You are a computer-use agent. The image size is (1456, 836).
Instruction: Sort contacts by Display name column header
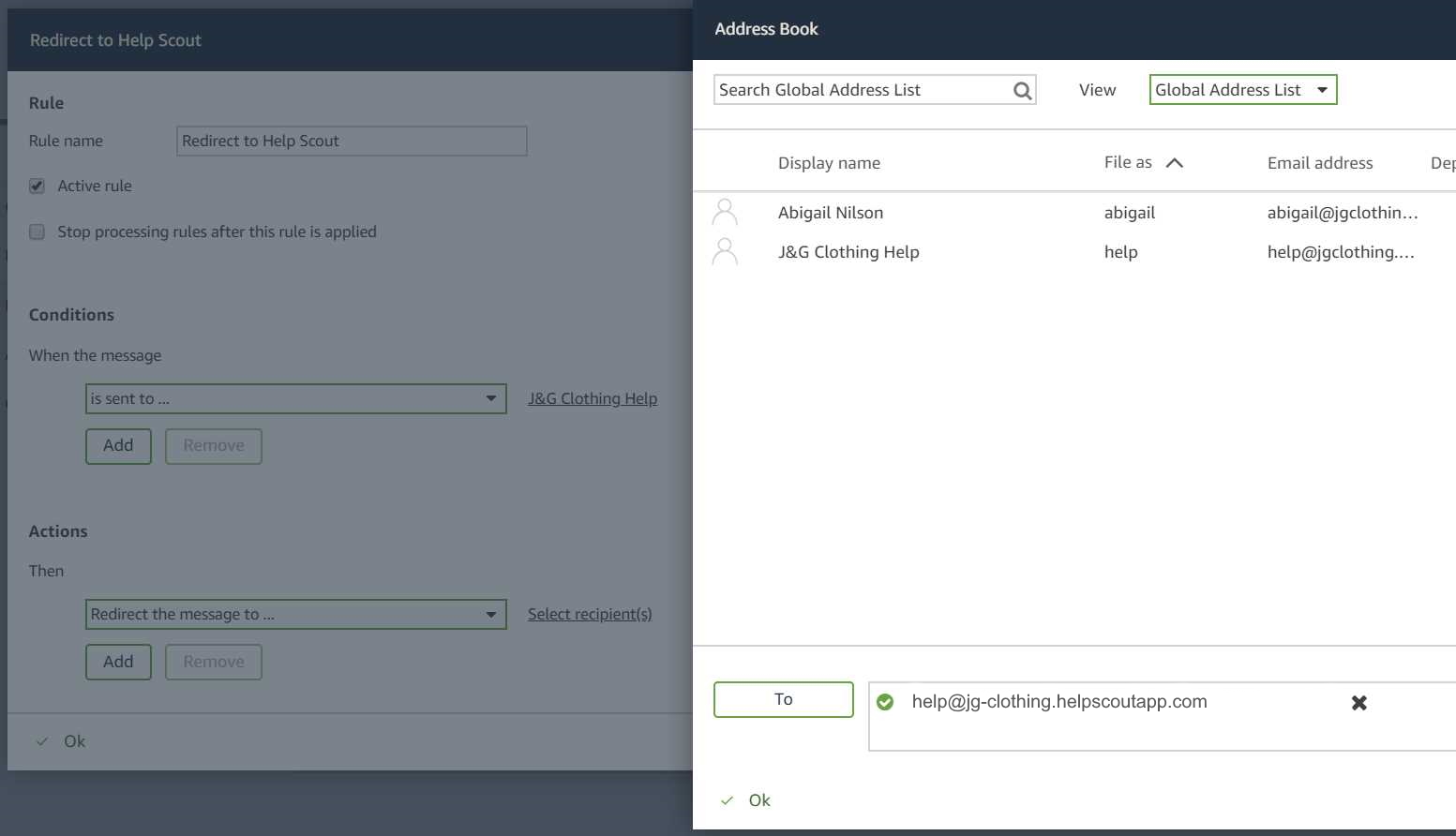click(829, 163)
